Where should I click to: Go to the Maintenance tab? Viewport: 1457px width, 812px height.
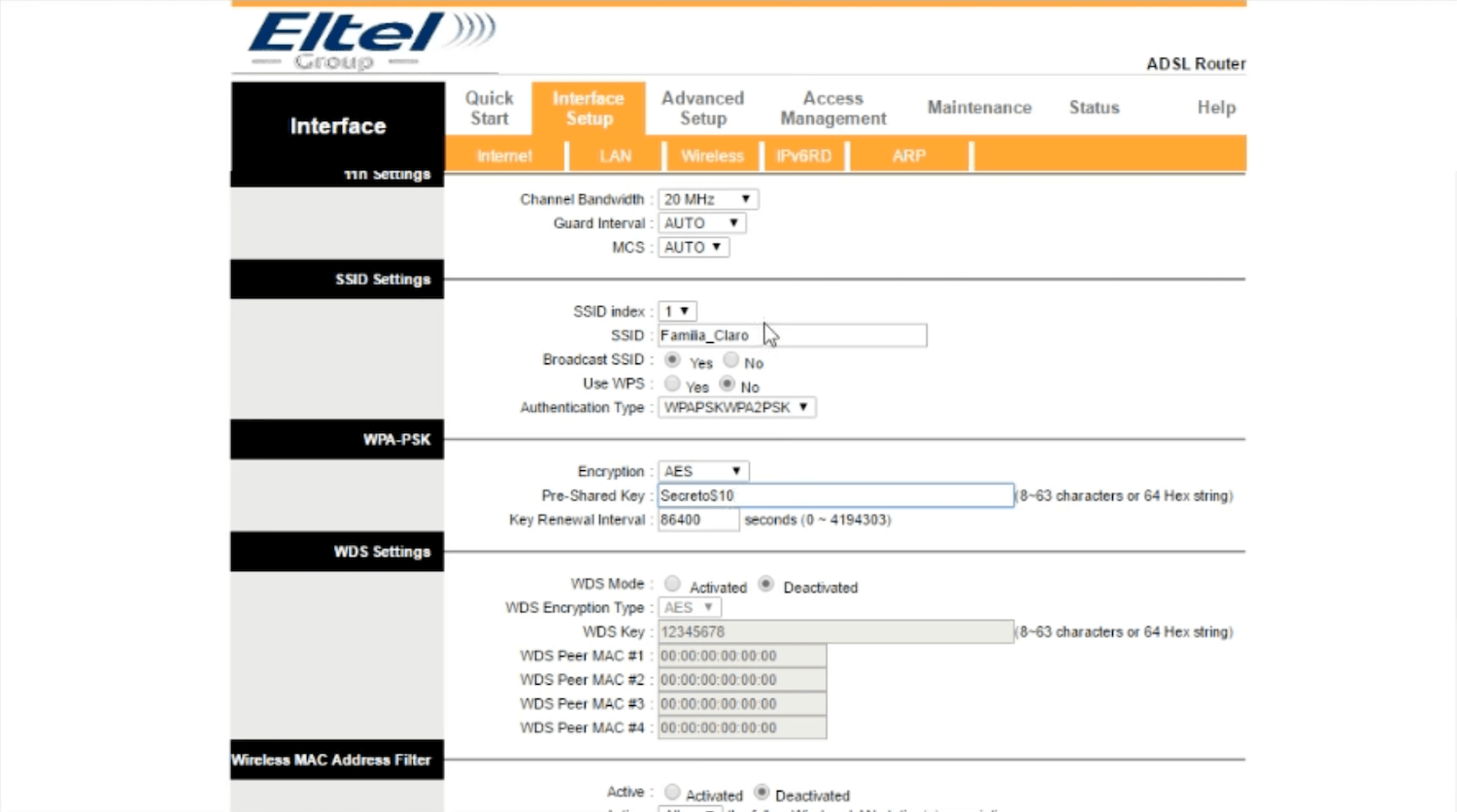979,108
